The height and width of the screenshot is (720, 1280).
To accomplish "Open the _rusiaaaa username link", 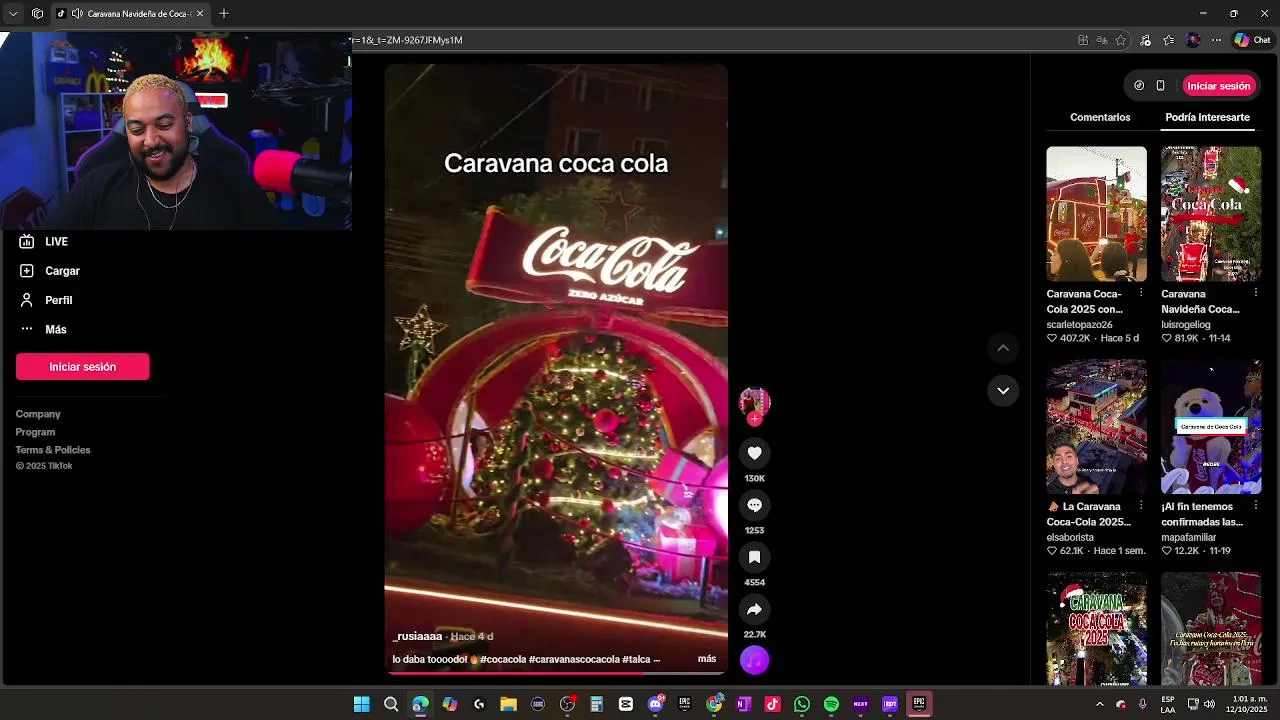I will (x=417, y=636).
